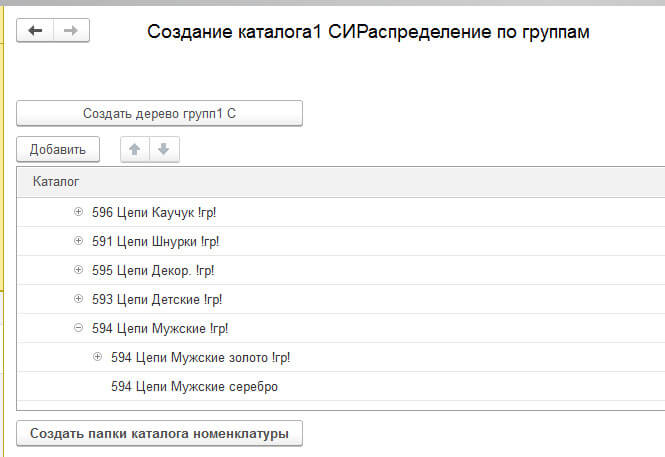Move selected item up with arrow

135,150
